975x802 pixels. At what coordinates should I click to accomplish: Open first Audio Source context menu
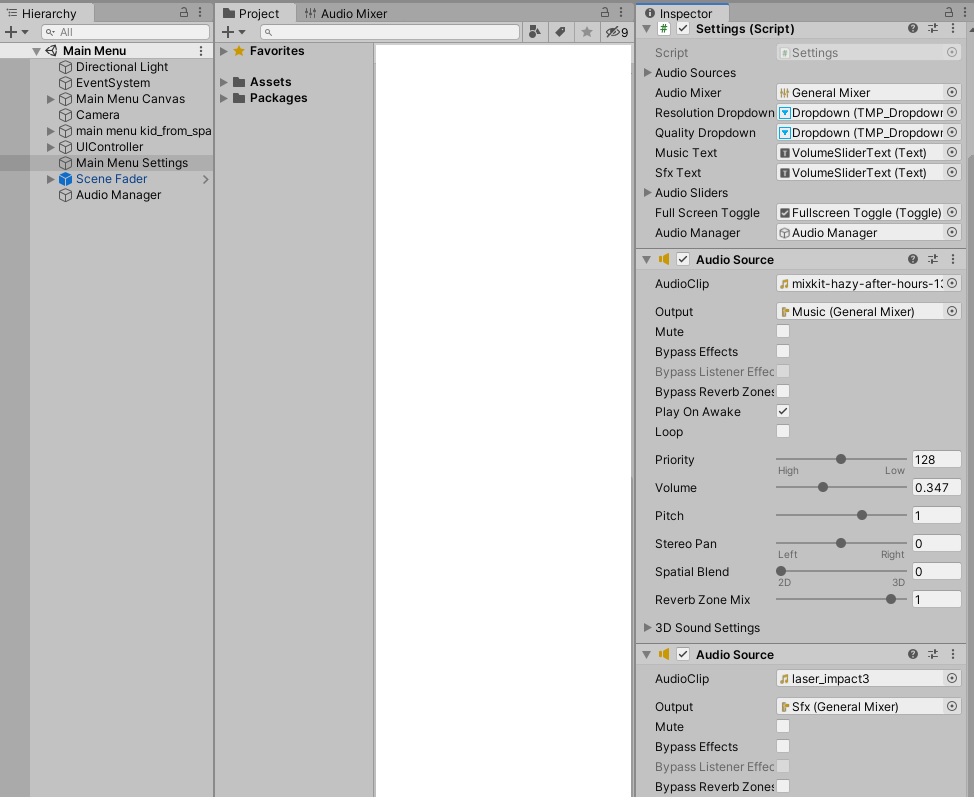coord(953,259)
